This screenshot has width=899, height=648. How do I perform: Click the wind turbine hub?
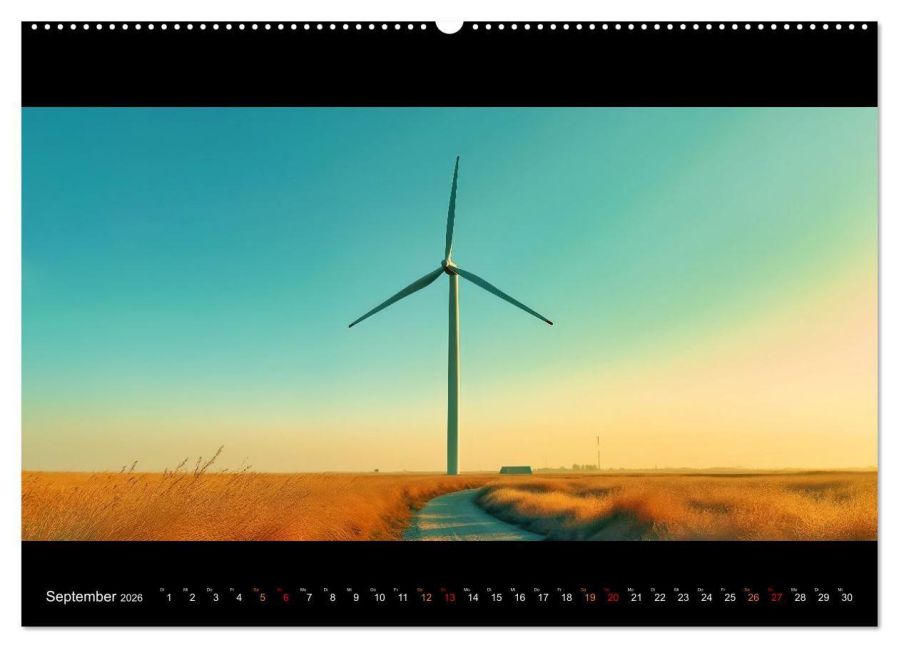tap(450, 267)
